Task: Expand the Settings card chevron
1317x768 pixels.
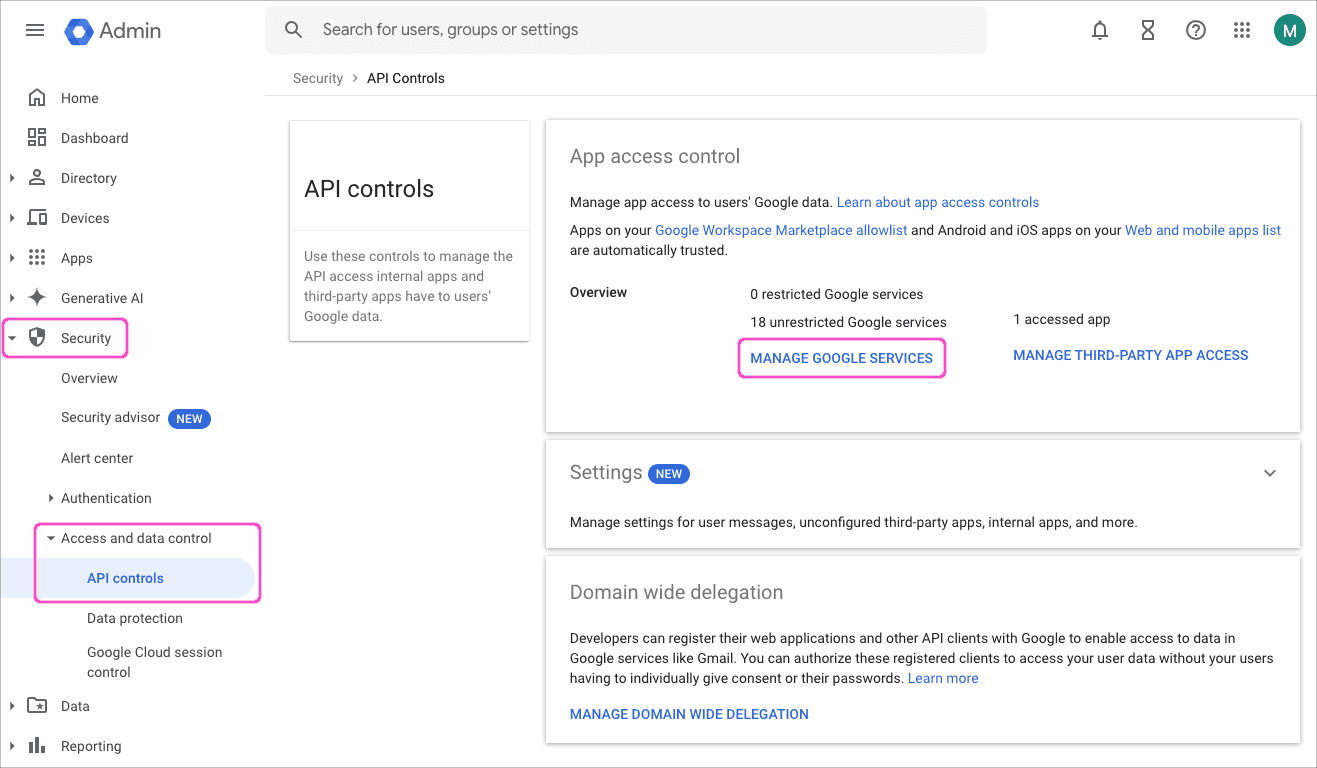Action: (x=1270, y=472)
